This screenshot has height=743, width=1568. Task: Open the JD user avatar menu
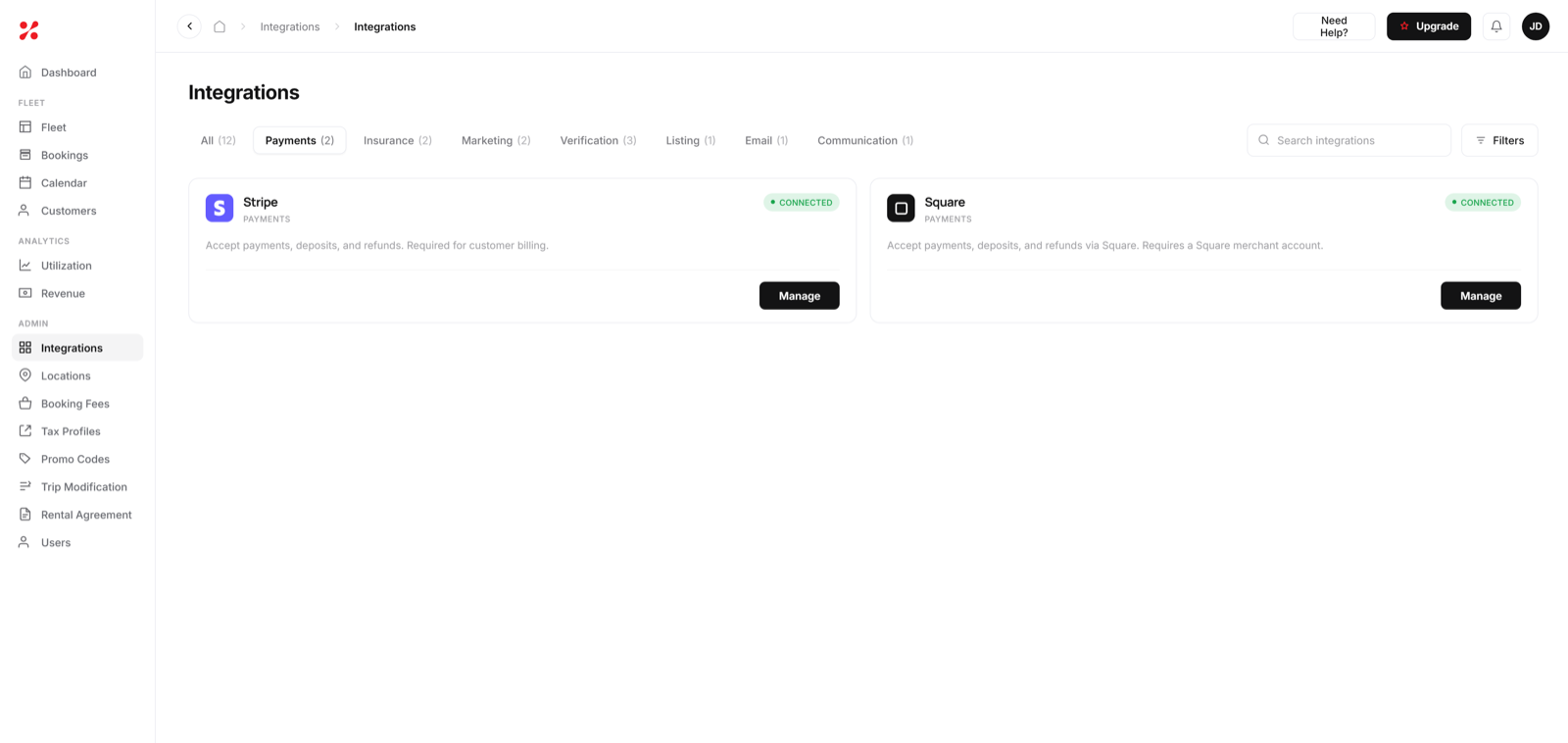pos(1536,26)
